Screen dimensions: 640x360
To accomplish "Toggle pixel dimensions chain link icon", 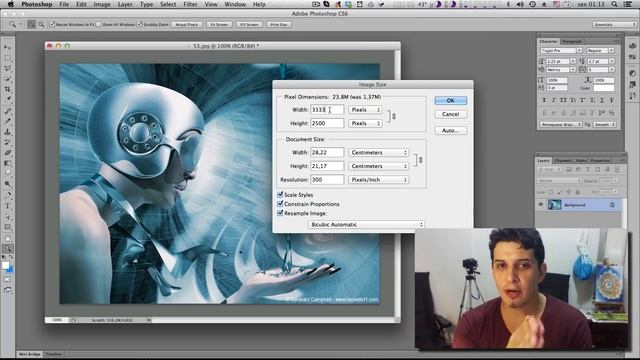I will 394,116.
